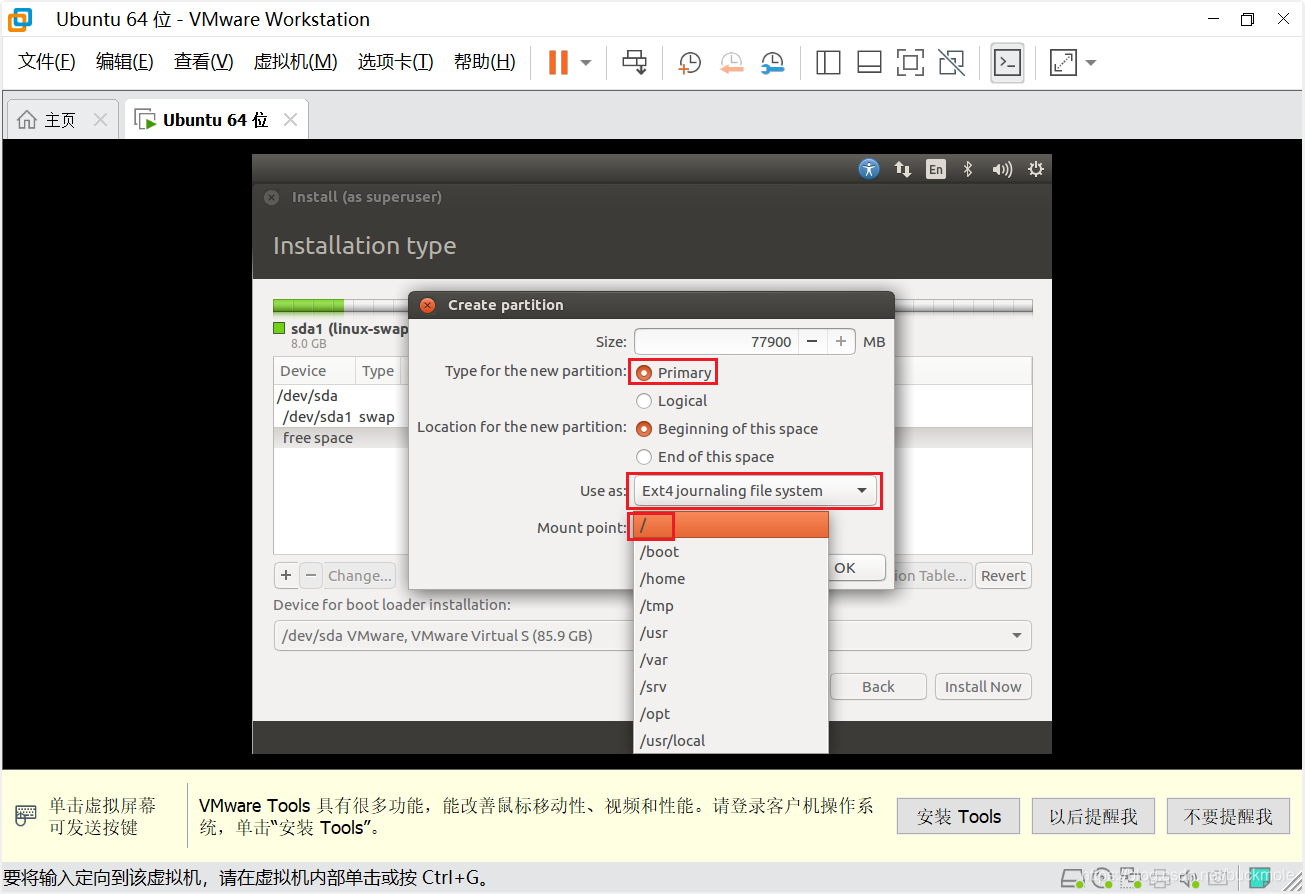Select free space row
Screen dimensions: 1305x894
(x=341, y=438)
